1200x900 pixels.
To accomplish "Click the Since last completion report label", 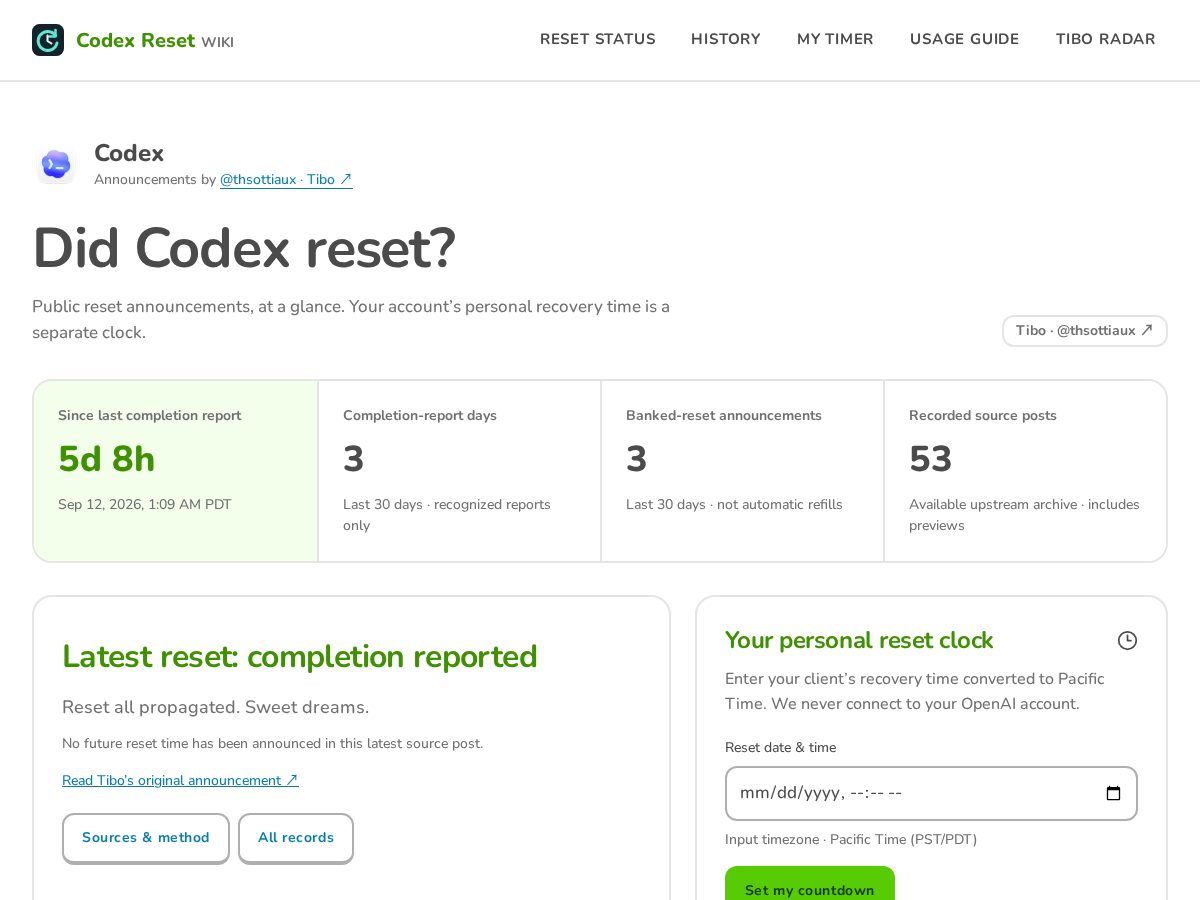I will (x=149, y=416).
